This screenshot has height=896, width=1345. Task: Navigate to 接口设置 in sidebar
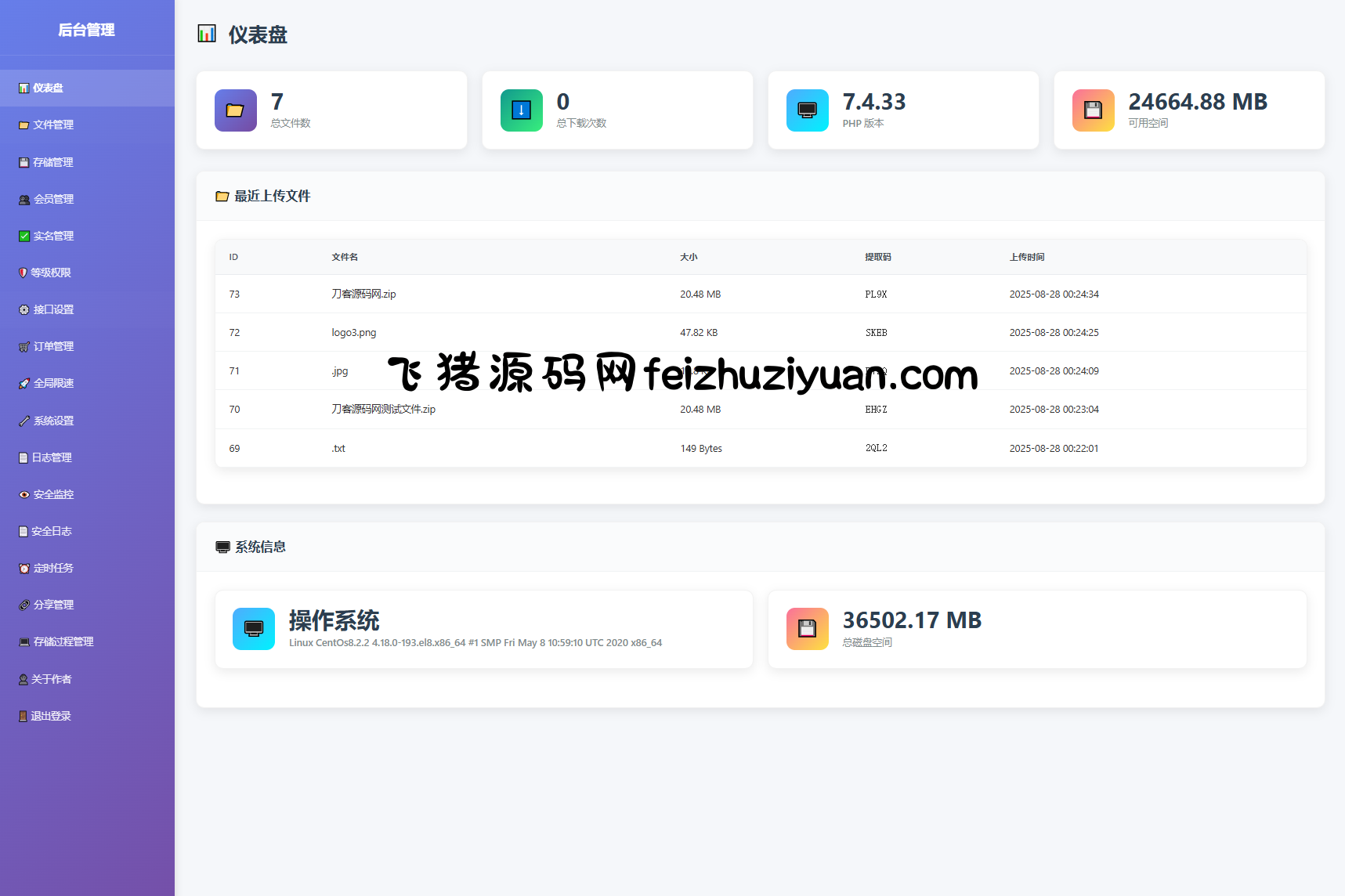coord(53,309)
